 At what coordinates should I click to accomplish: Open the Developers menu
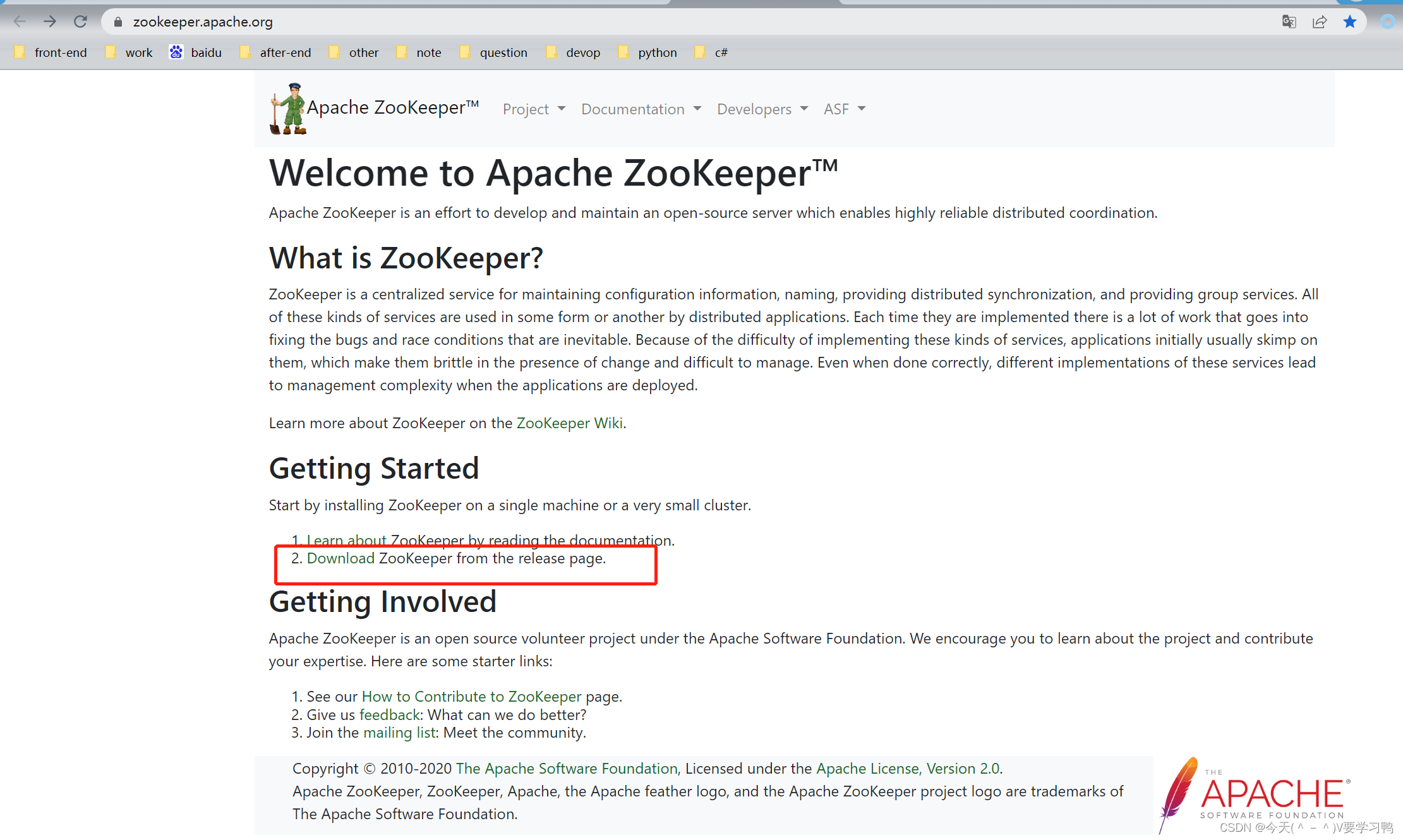point(761,109)
